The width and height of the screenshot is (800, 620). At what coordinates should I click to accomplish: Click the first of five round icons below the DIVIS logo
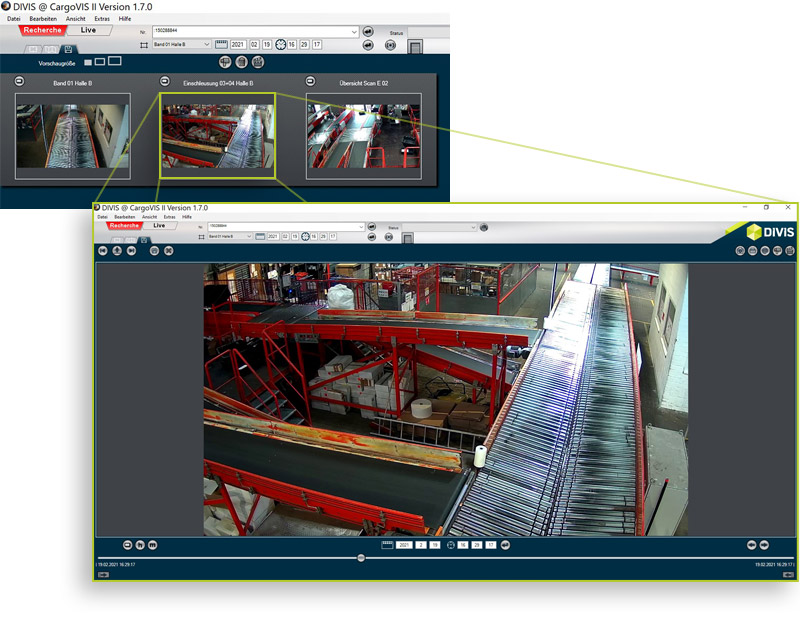click(740, 251)
